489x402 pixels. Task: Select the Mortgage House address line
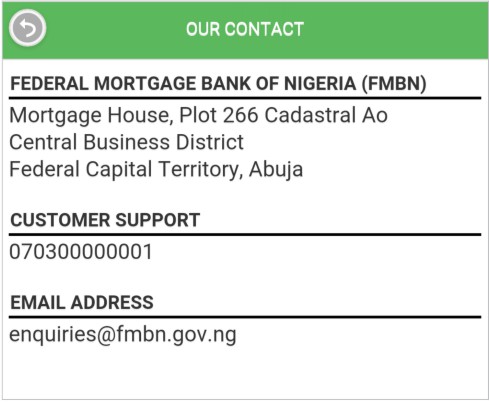(198, 115)
